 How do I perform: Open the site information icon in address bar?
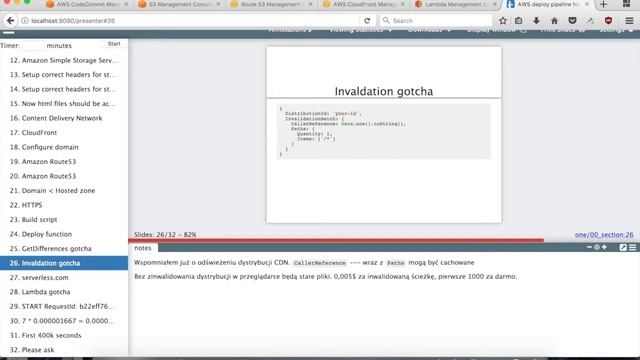[25, 20]
